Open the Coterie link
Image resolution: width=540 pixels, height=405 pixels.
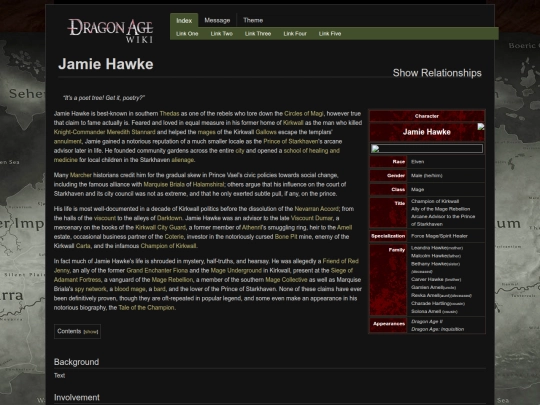point(174,237)
